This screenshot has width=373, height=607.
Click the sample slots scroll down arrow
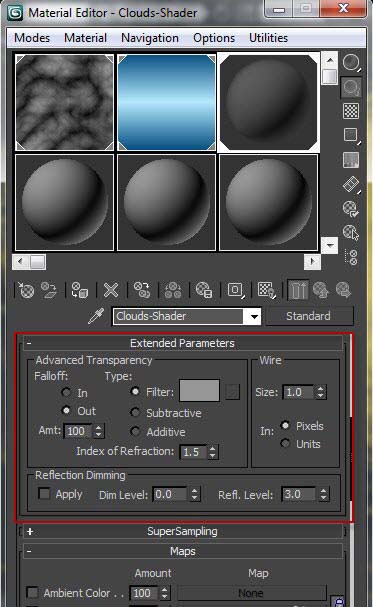click(x=330, y=245)
